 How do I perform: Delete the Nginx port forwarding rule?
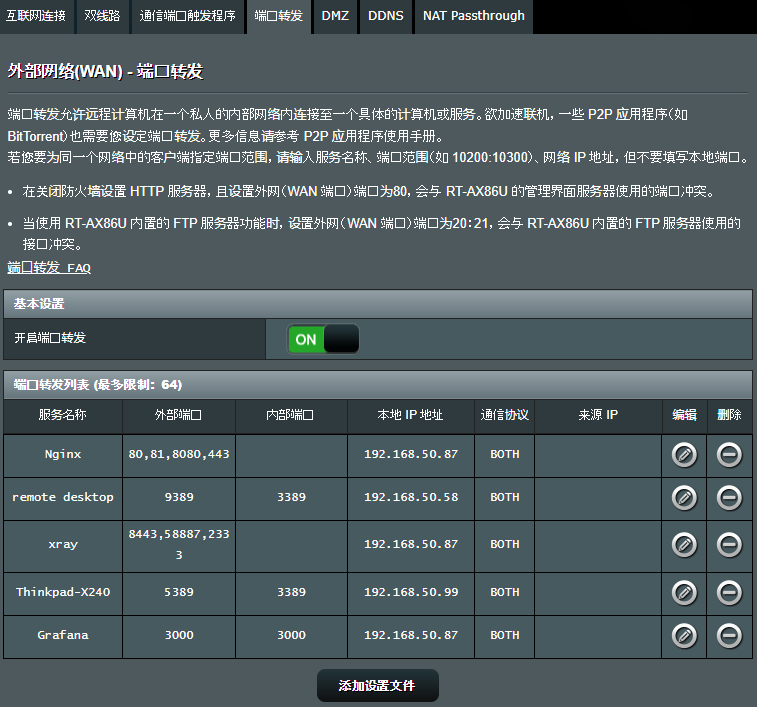pyautogui.click(x=729, y=454)
